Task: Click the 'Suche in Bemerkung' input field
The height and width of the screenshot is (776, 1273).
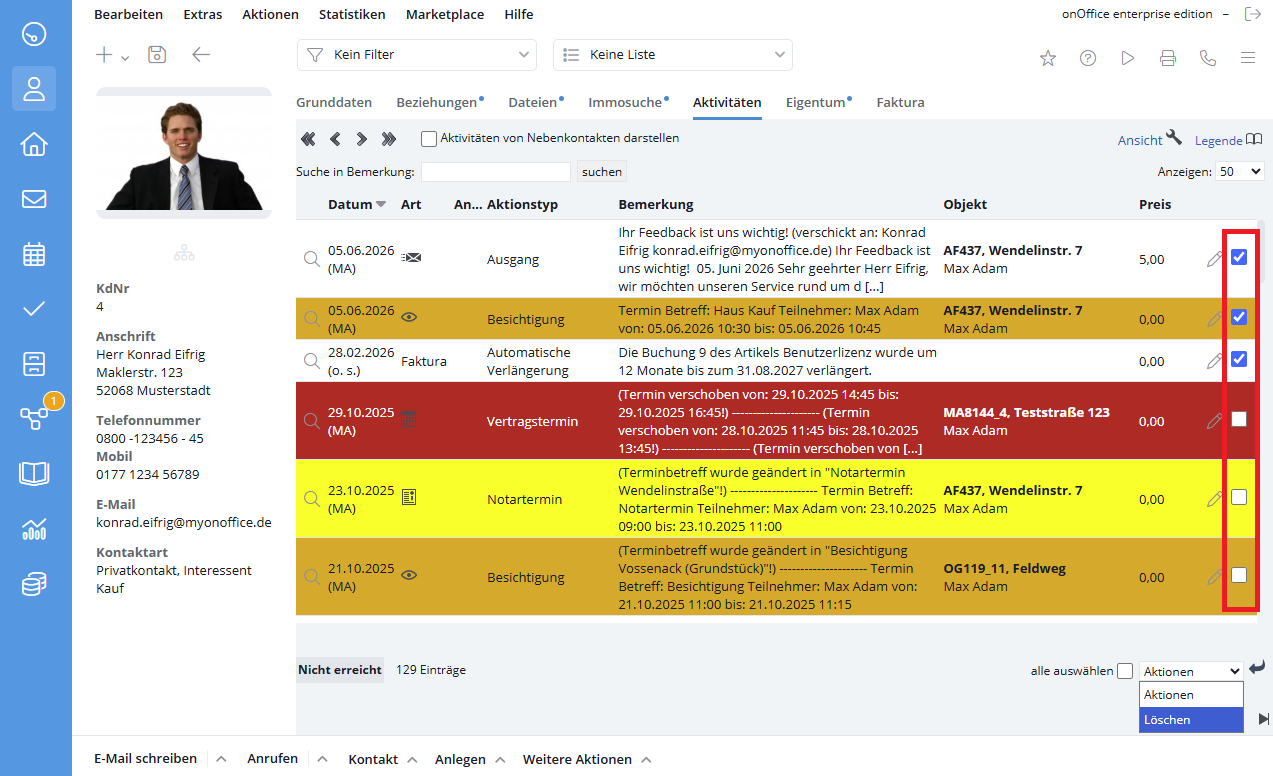Action: pos(496,172)
